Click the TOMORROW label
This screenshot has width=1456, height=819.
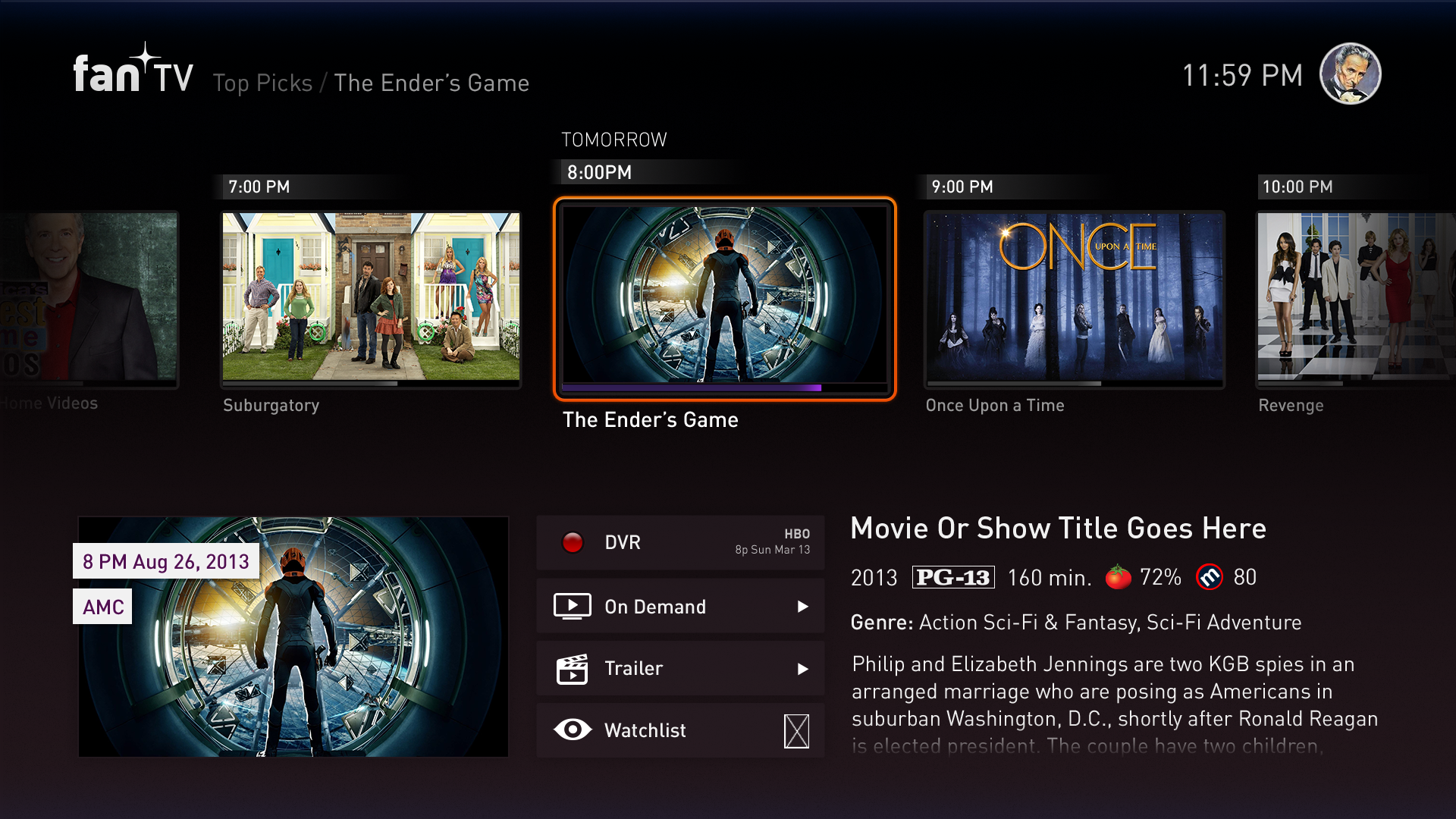pos(614,140)
